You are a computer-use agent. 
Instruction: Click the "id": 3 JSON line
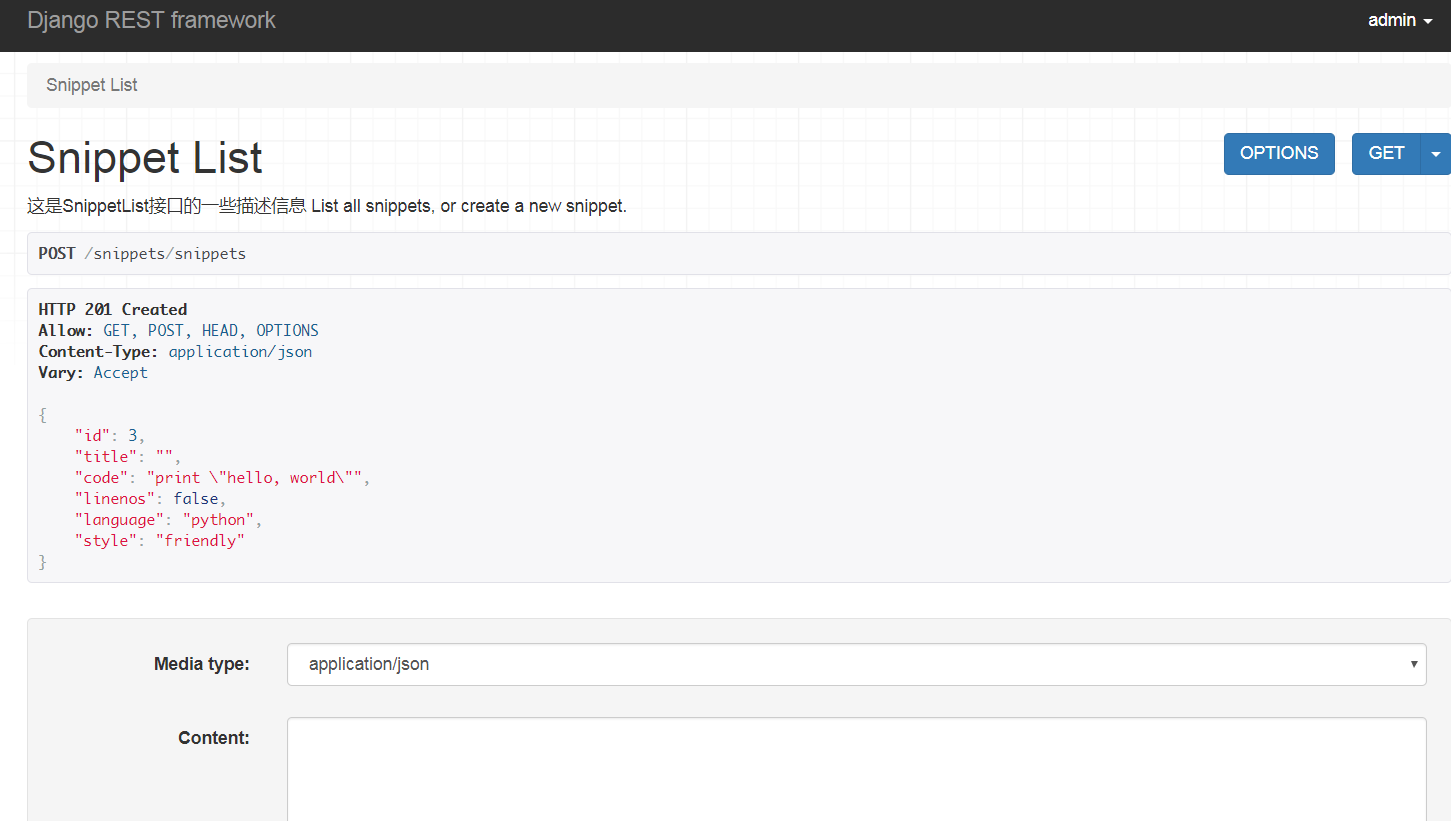[x=110, y=435]
